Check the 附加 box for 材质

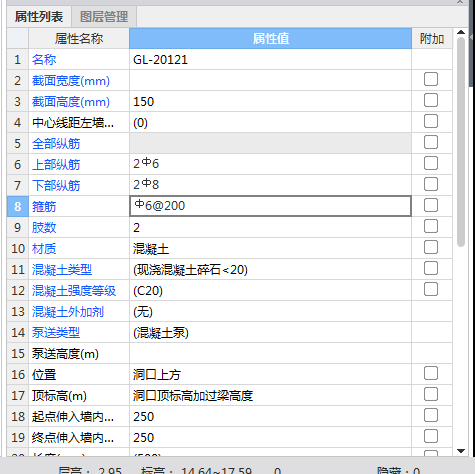[x=431, y=247]
